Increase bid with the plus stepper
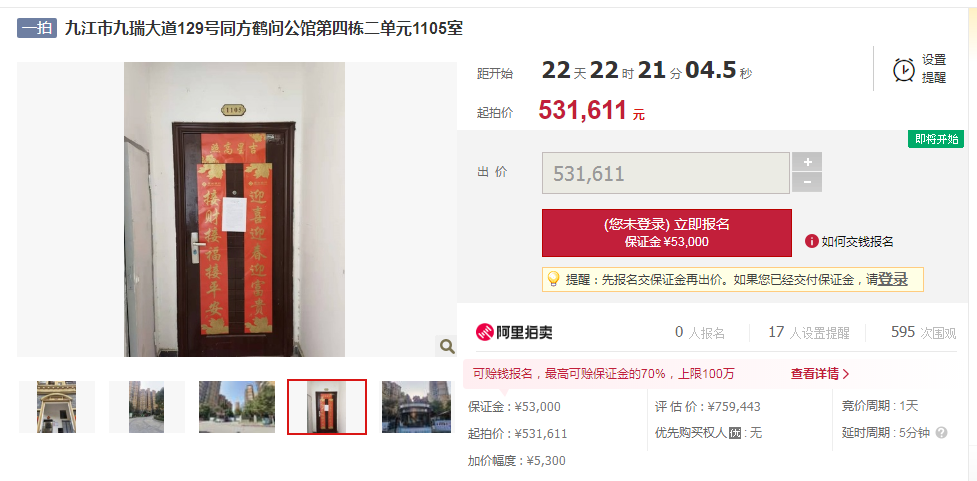Viewport: 977px width, 481px height. pos(807,162)
